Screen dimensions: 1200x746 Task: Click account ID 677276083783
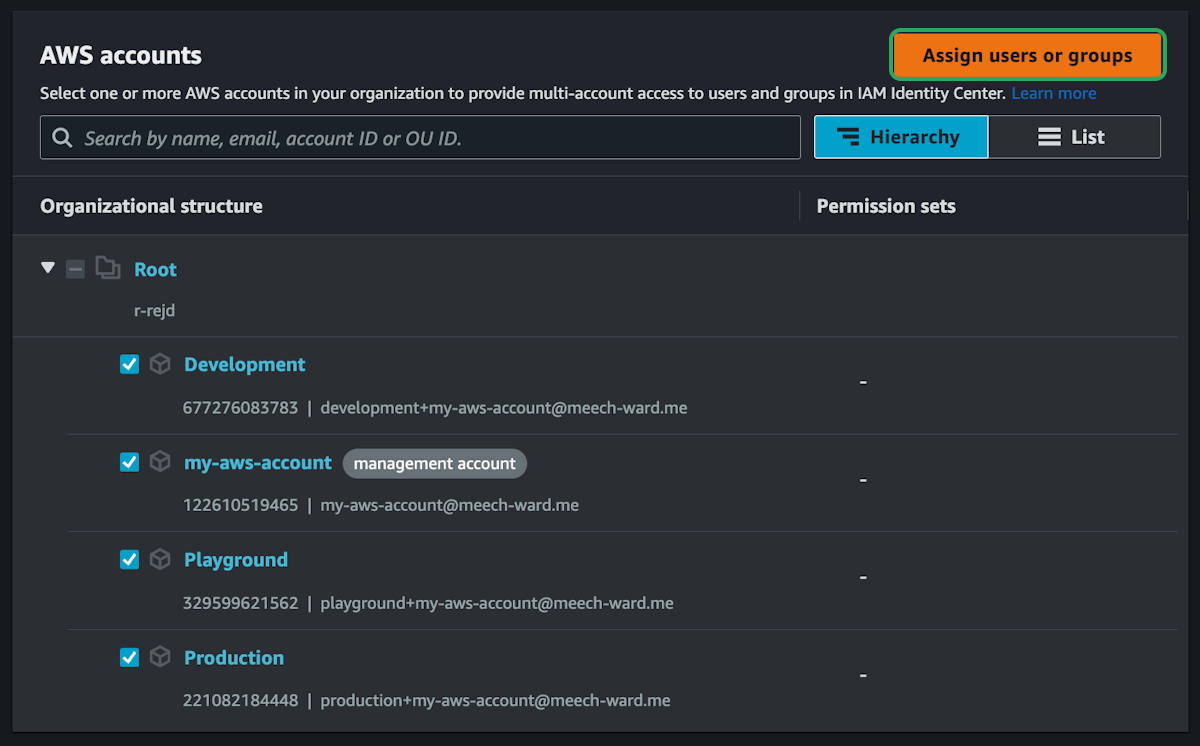click(x=240, y=408)
